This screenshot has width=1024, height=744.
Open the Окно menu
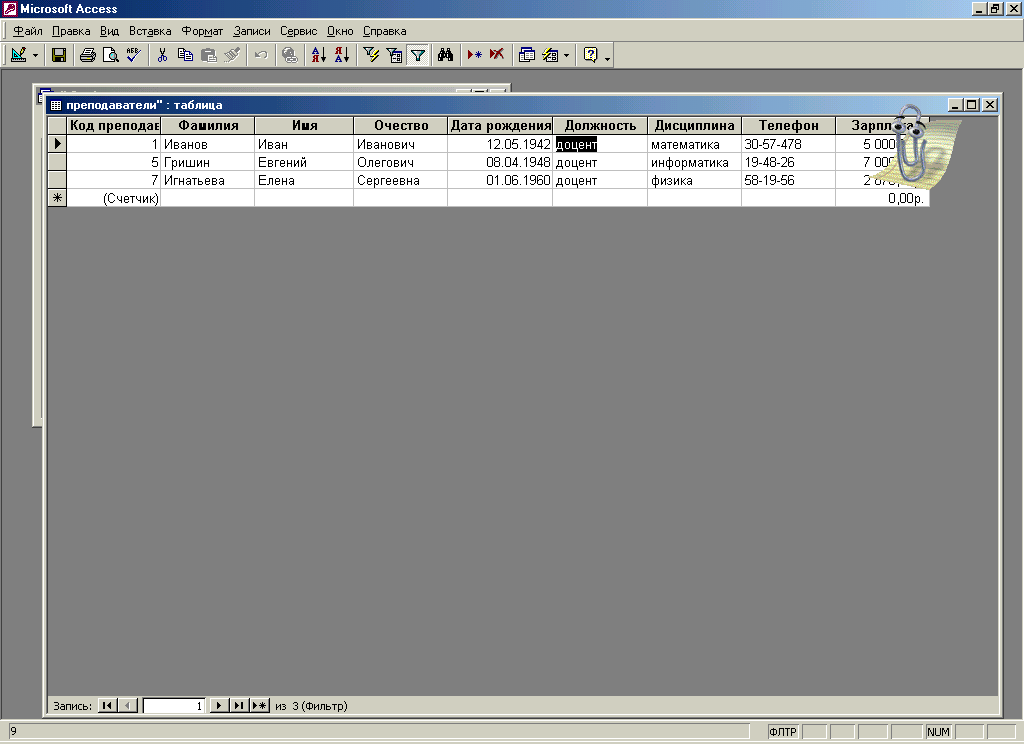coord(340,31)
